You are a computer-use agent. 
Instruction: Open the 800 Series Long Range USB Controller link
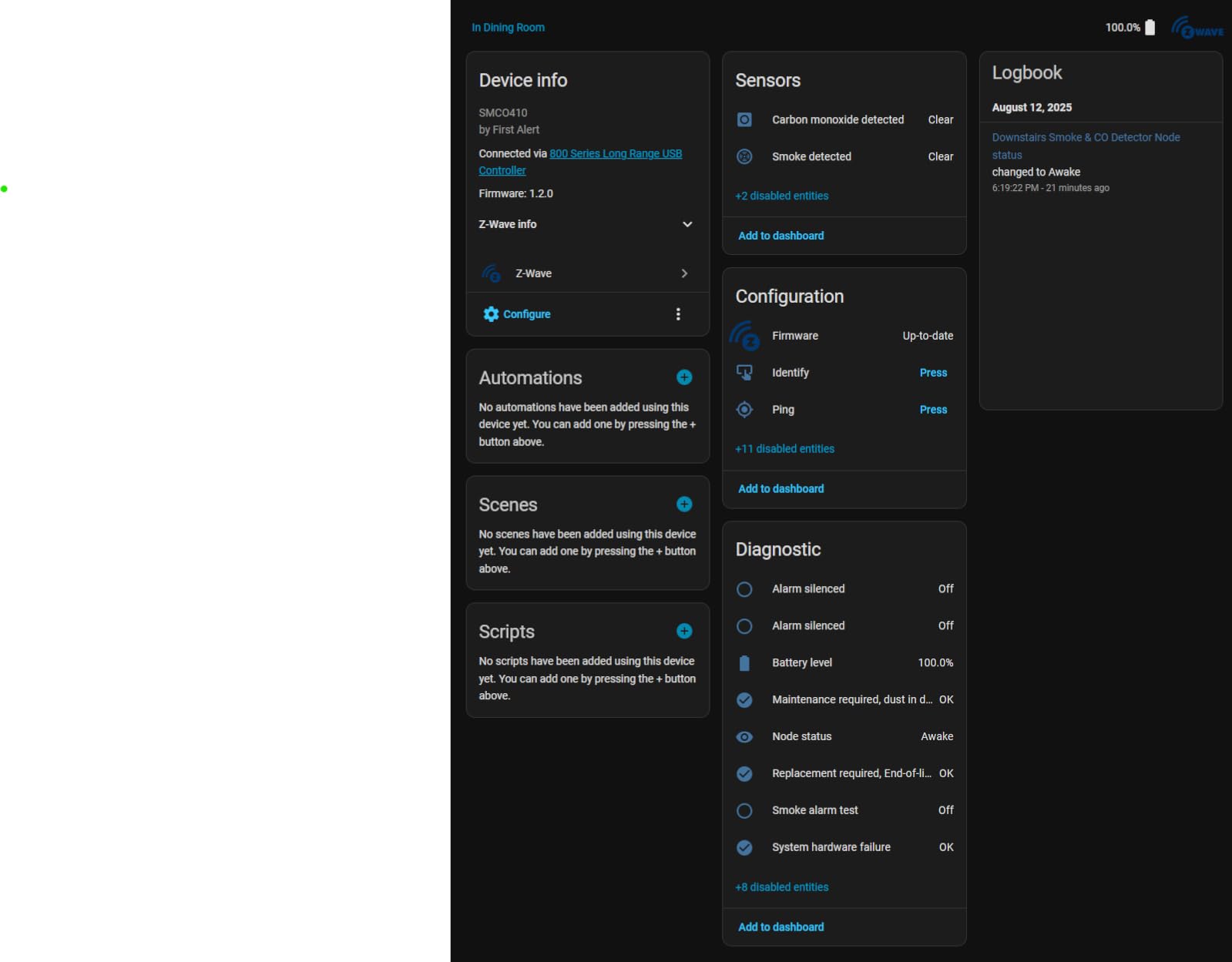coord(615,154)
